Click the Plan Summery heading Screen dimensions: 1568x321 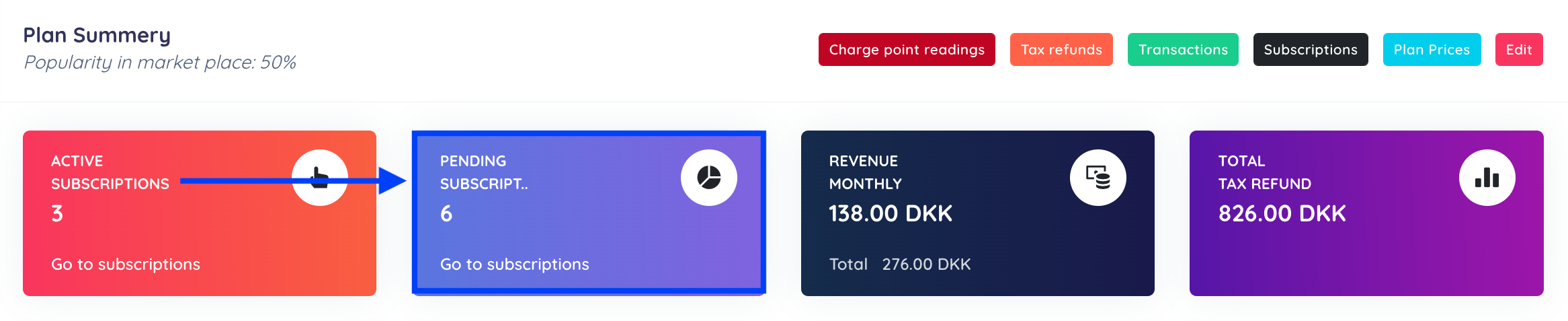click(97, 35)
